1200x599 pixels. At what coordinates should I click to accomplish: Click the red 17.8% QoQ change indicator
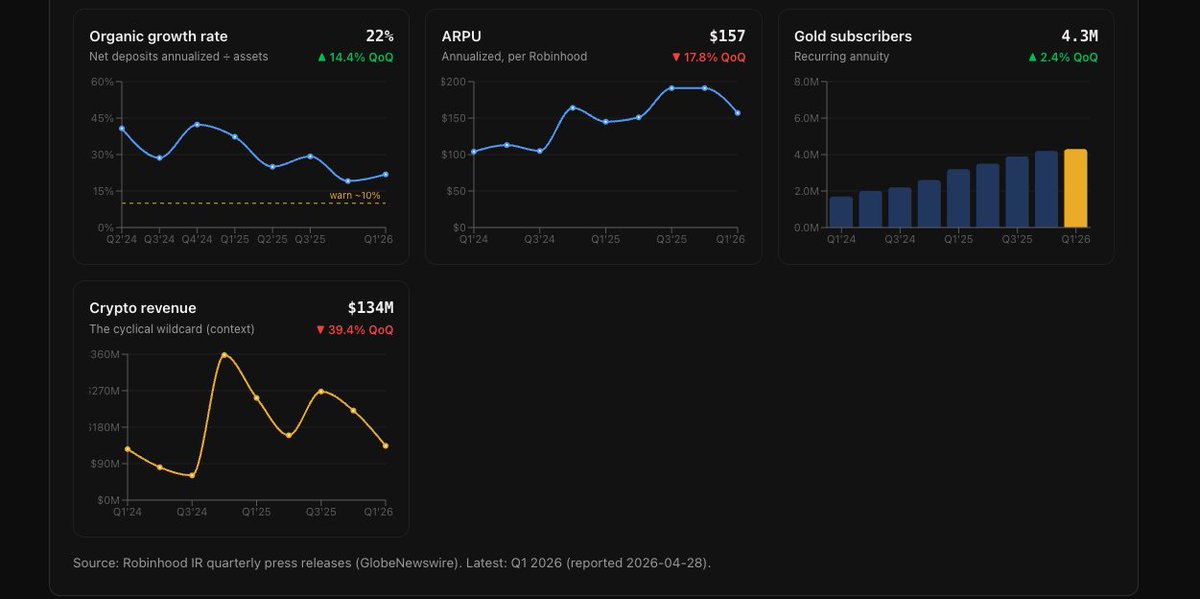pyautogui.click(x=708, y=57)
